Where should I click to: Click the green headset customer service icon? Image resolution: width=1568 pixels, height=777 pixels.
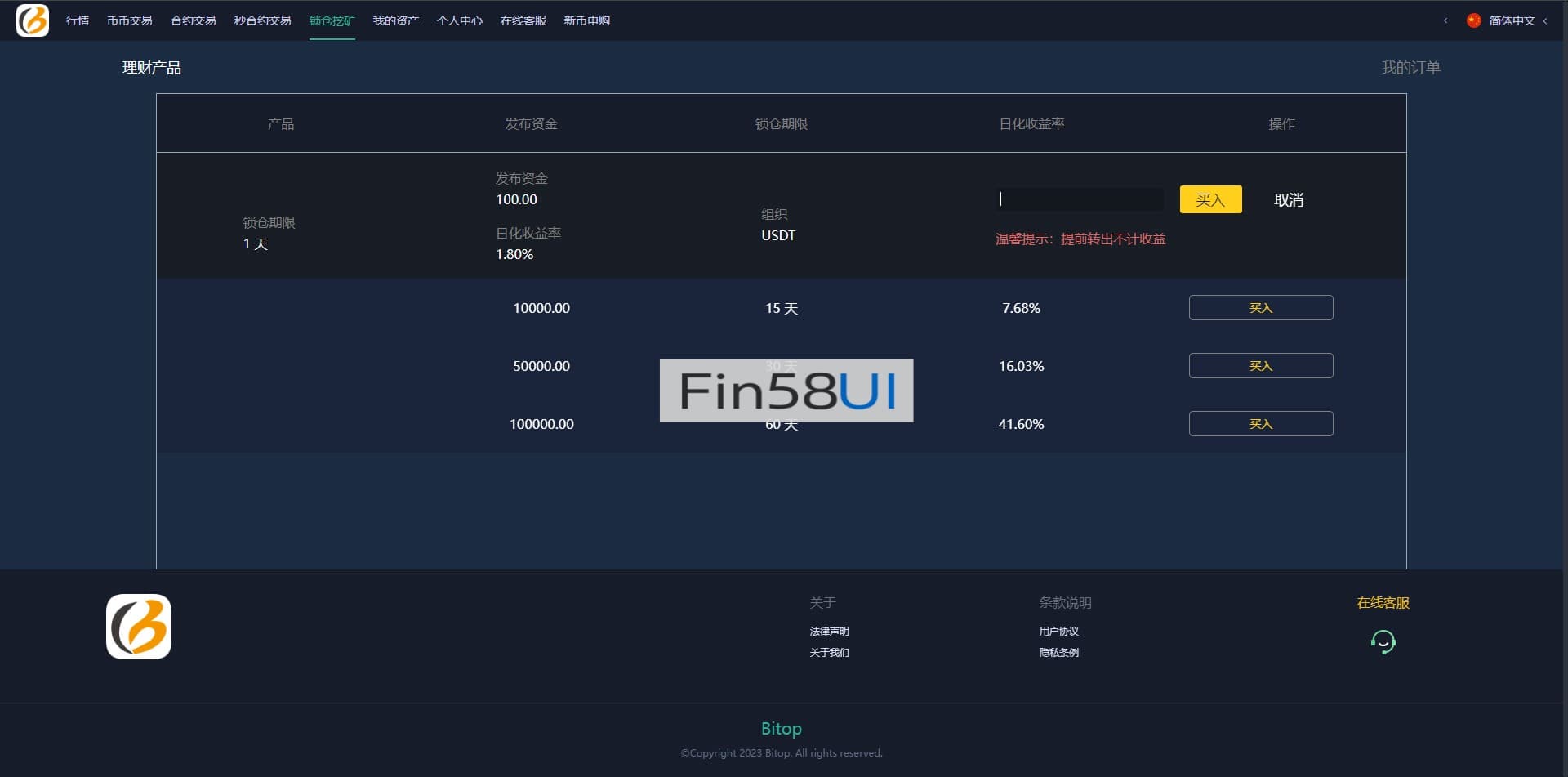pos(1383,642)
